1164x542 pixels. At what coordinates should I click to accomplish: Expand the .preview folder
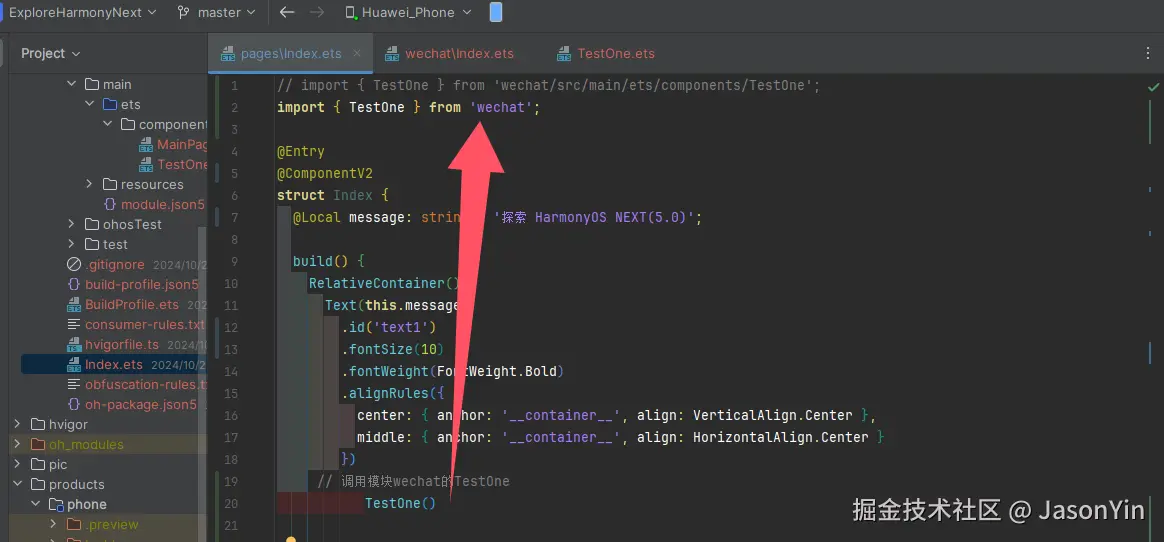click(x=53, y=525)
